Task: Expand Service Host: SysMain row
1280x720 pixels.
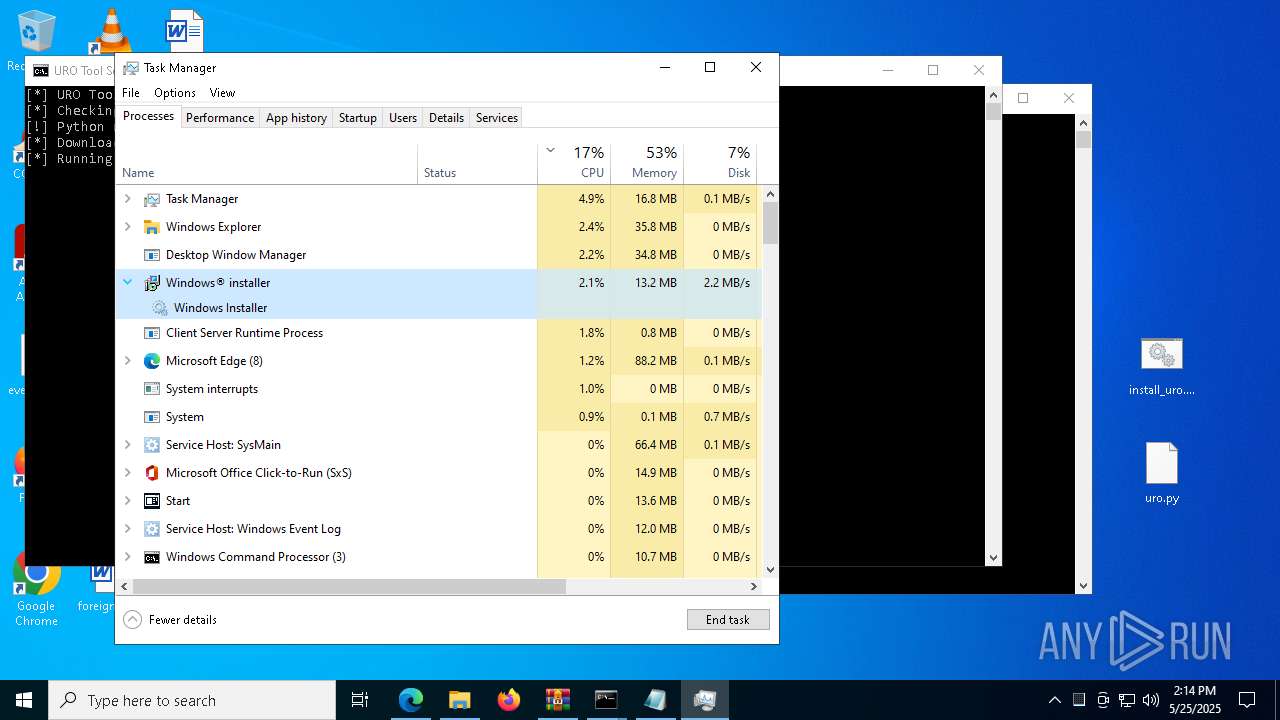Action: click(x=127, y=445)
